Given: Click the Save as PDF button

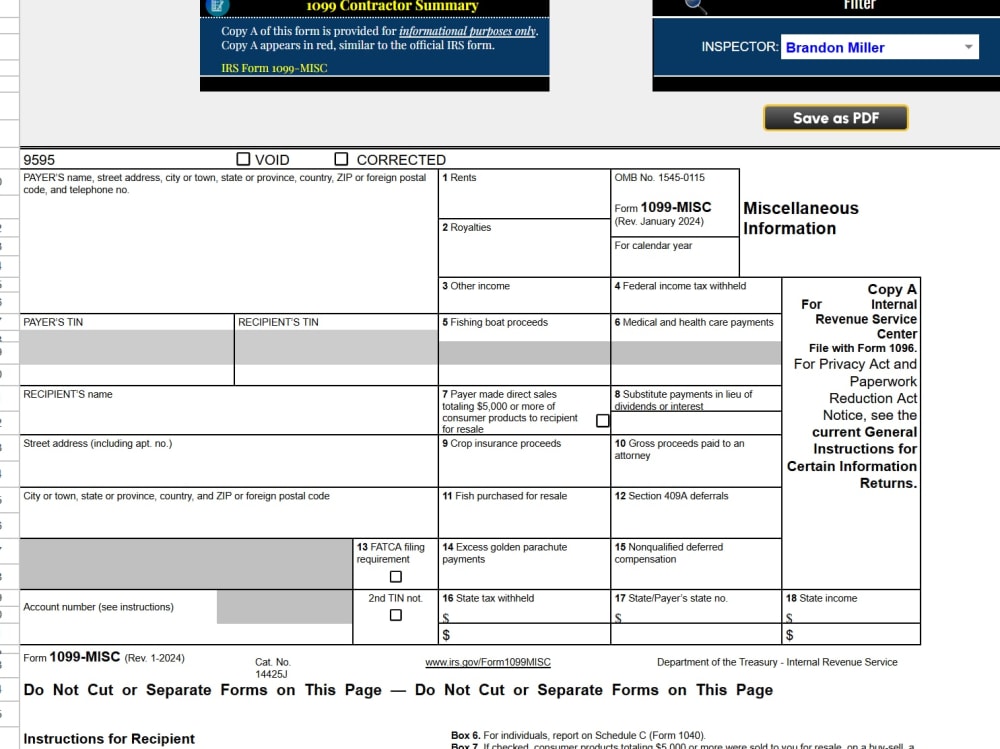Looking at the screenshot, I should coord(835,118).
